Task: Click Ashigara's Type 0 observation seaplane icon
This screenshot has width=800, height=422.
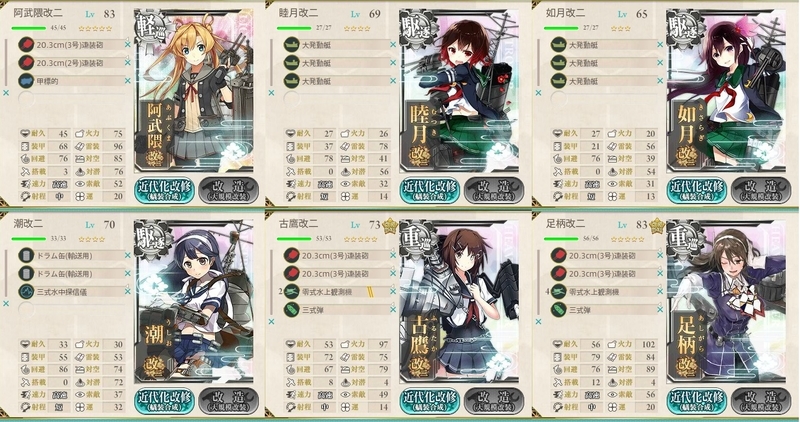Action: pyautogui.click(x=559, y=291)
